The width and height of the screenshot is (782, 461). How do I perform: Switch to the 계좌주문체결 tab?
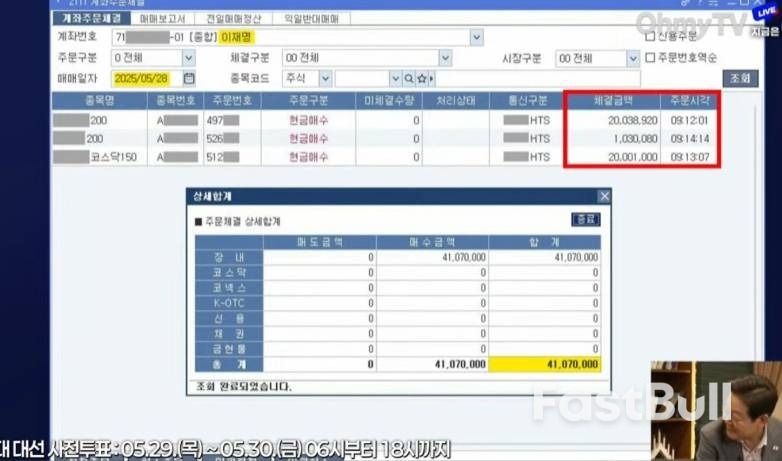pyautogui.click(x=91, y=18)
